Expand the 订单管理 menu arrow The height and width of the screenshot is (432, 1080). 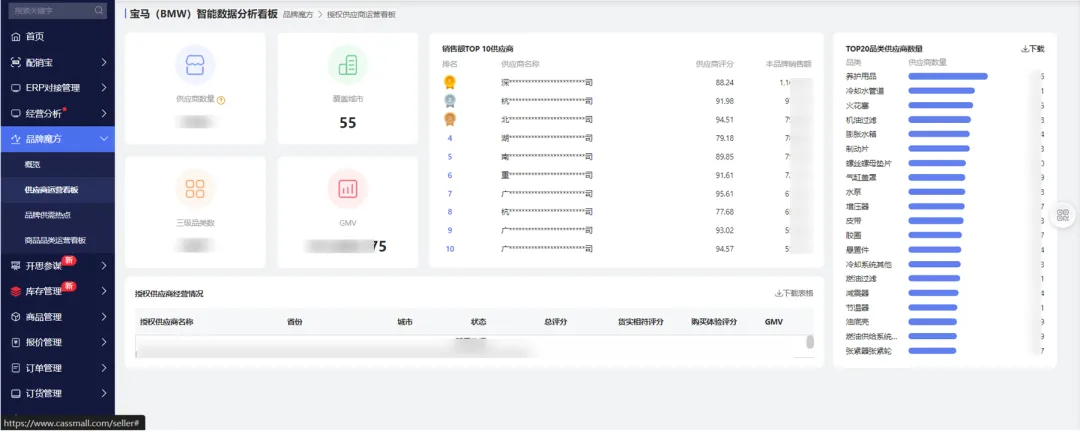(x=103, y=368)
